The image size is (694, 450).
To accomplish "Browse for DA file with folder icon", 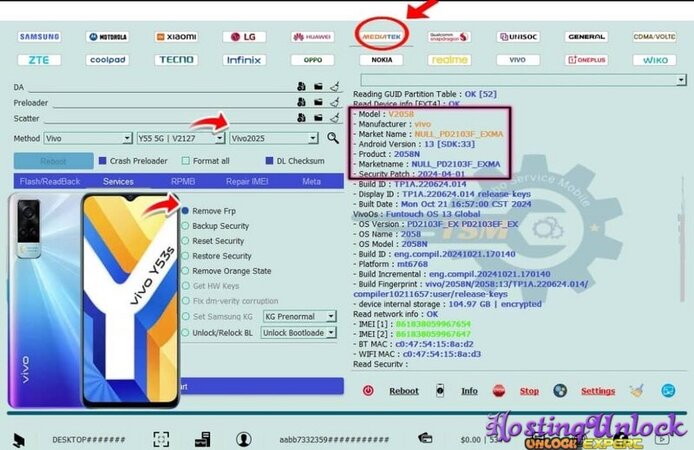I will click(318, 87).
